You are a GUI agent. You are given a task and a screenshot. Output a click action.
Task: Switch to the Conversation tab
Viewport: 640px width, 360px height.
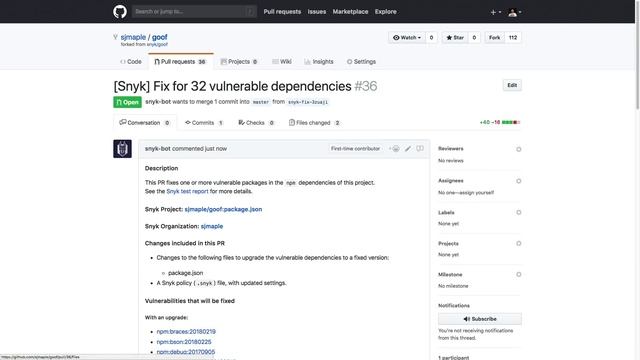(x=145, y=122)
